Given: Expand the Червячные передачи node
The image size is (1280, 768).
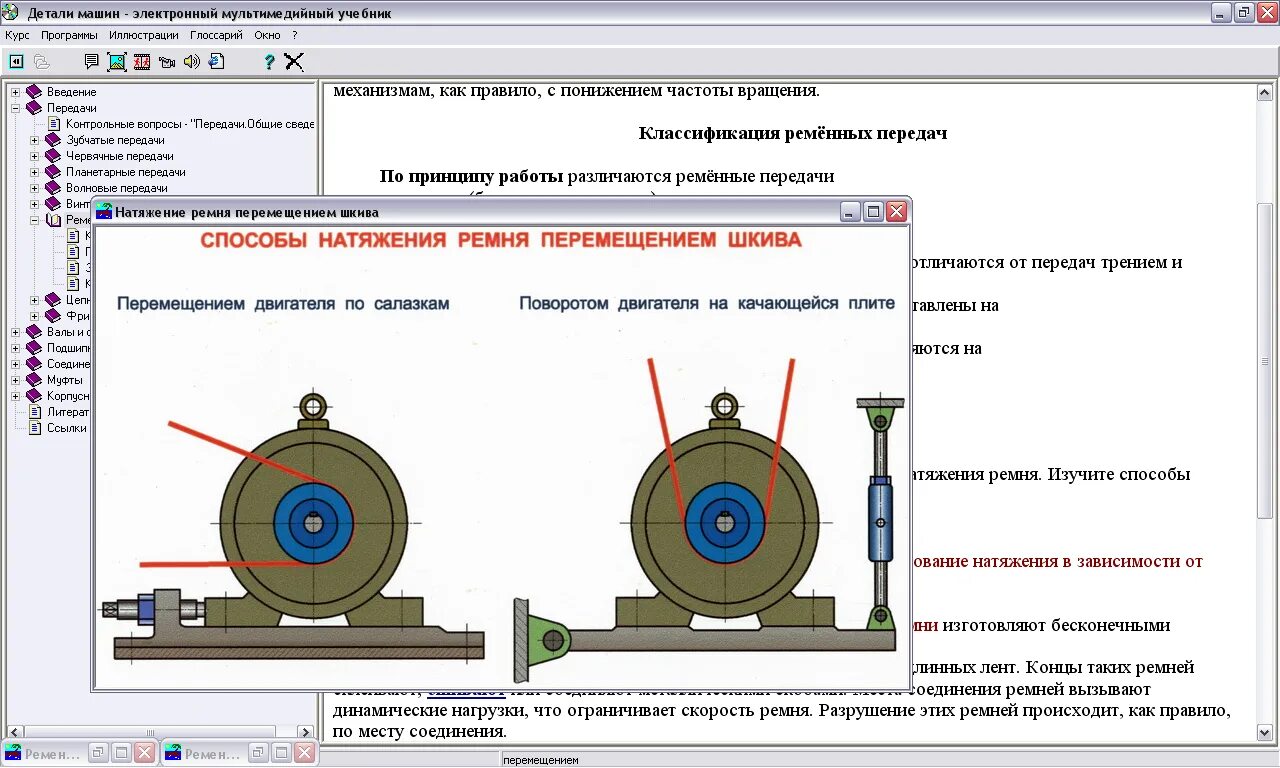Looking at the screenshot, I should [x=34, y=156].
